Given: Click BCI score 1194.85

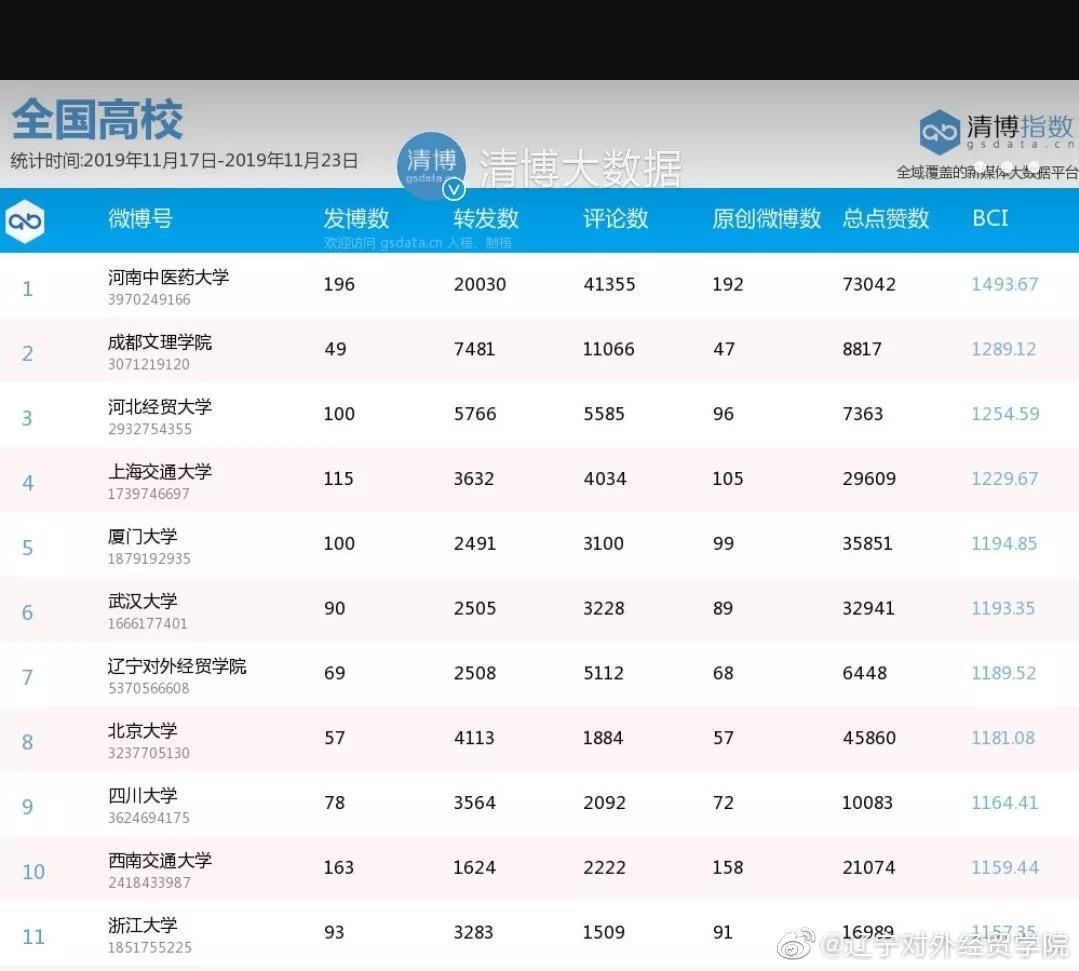Looking at the screenshot, I should click(x=1004, y=543).
